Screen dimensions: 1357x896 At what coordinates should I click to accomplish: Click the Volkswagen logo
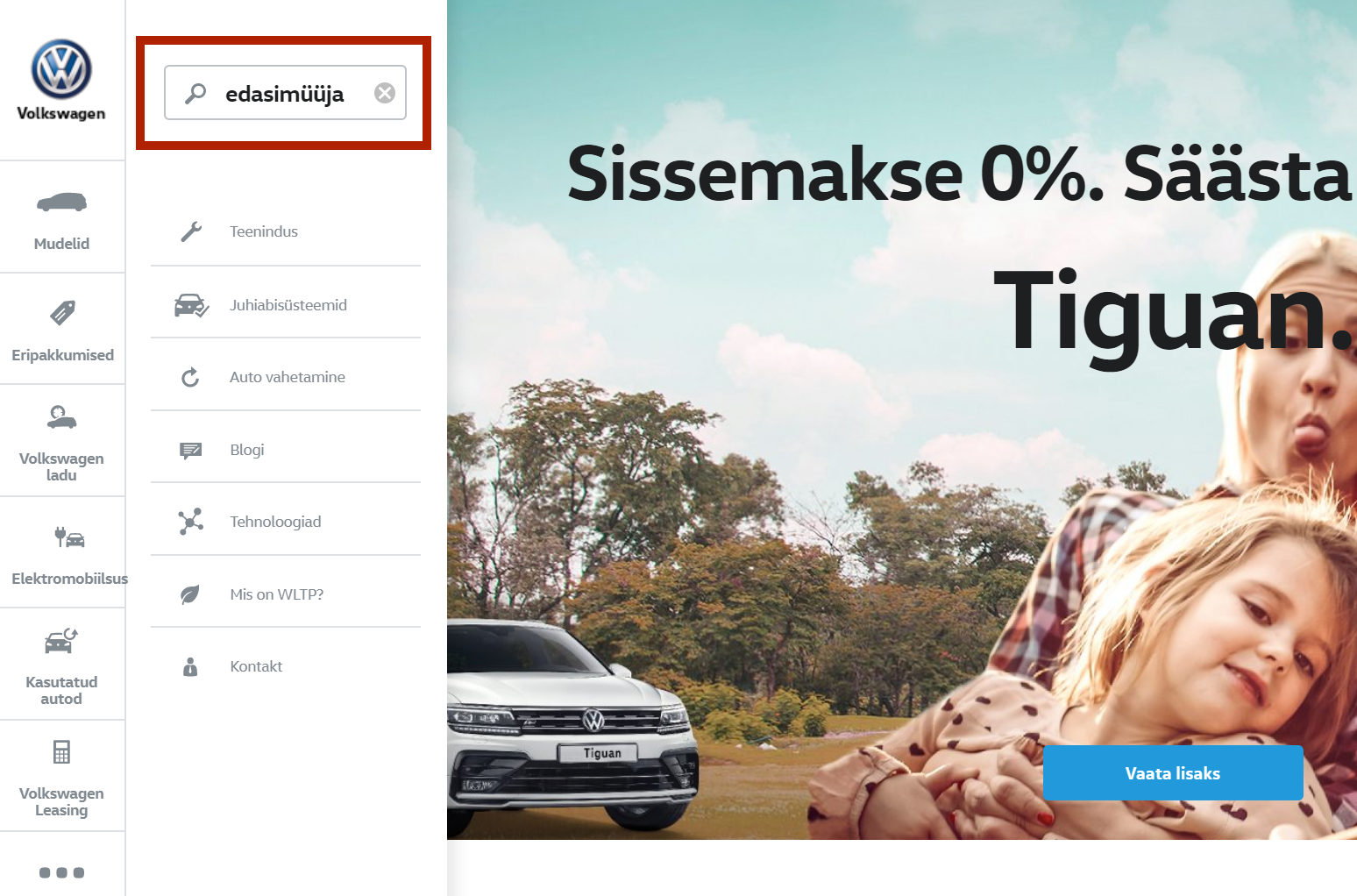[61, 69]
